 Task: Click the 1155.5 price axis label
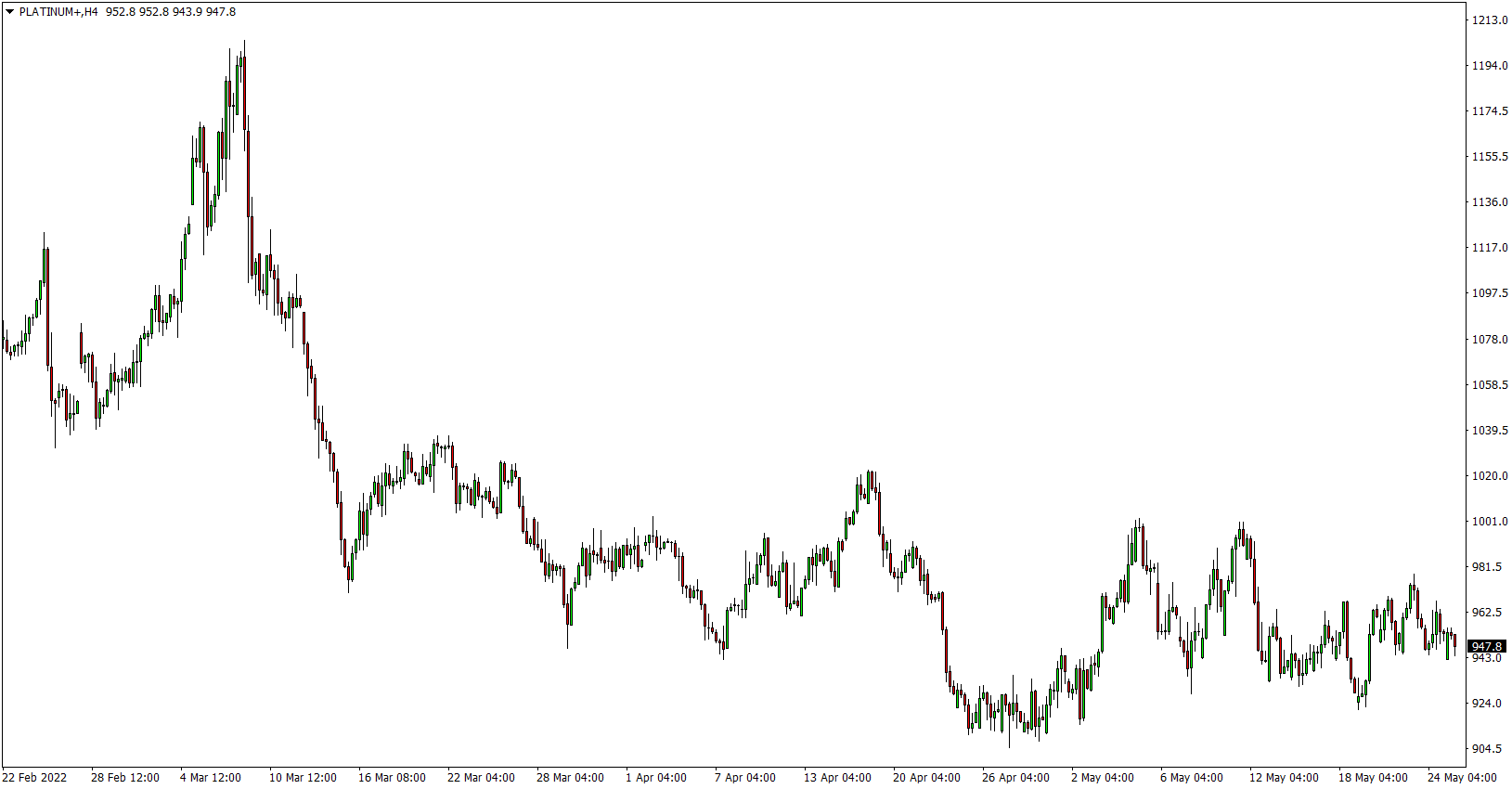1490,157
